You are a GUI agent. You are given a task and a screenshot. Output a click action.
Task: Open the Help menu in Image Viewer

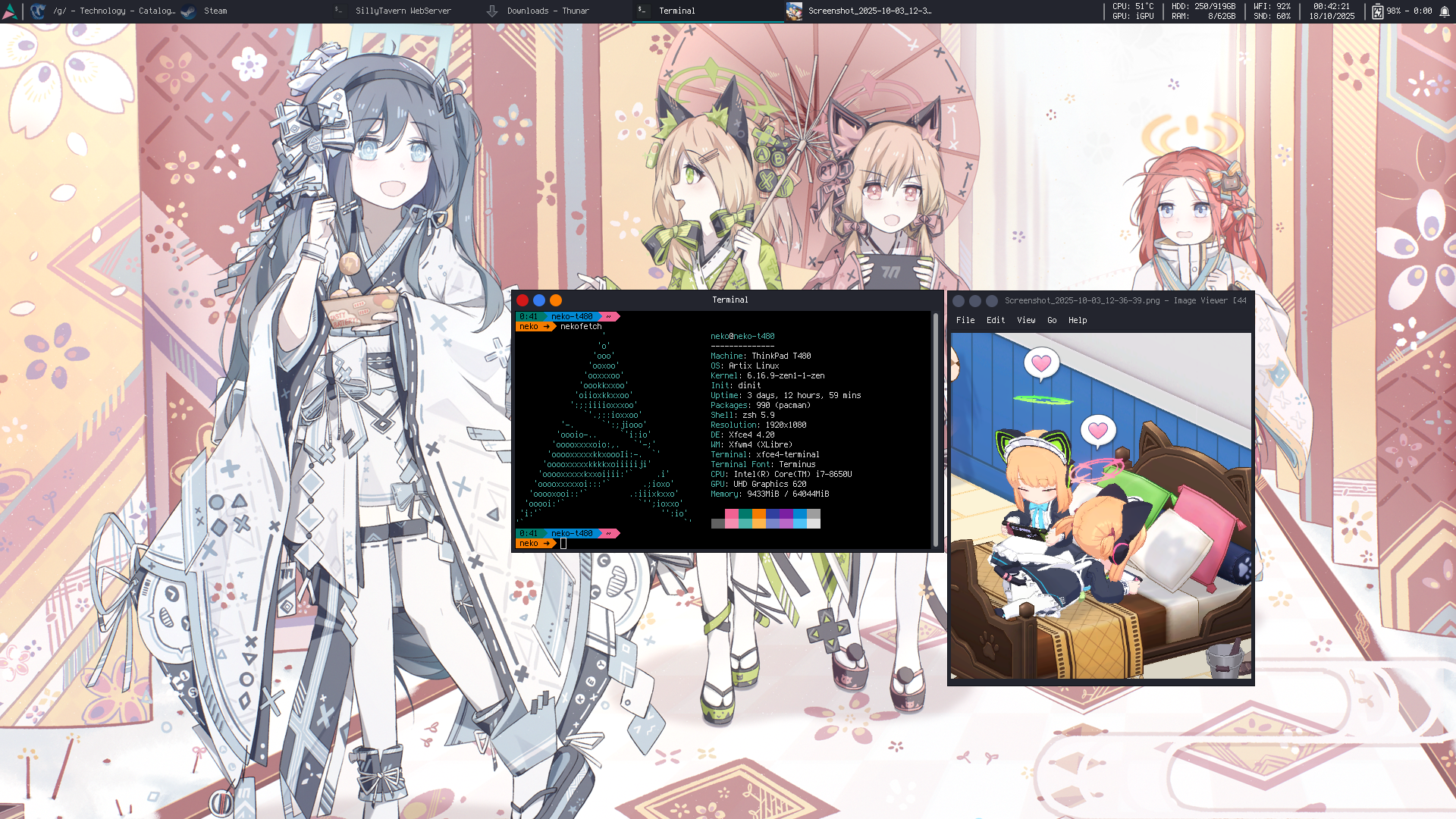click(1078, 320)
